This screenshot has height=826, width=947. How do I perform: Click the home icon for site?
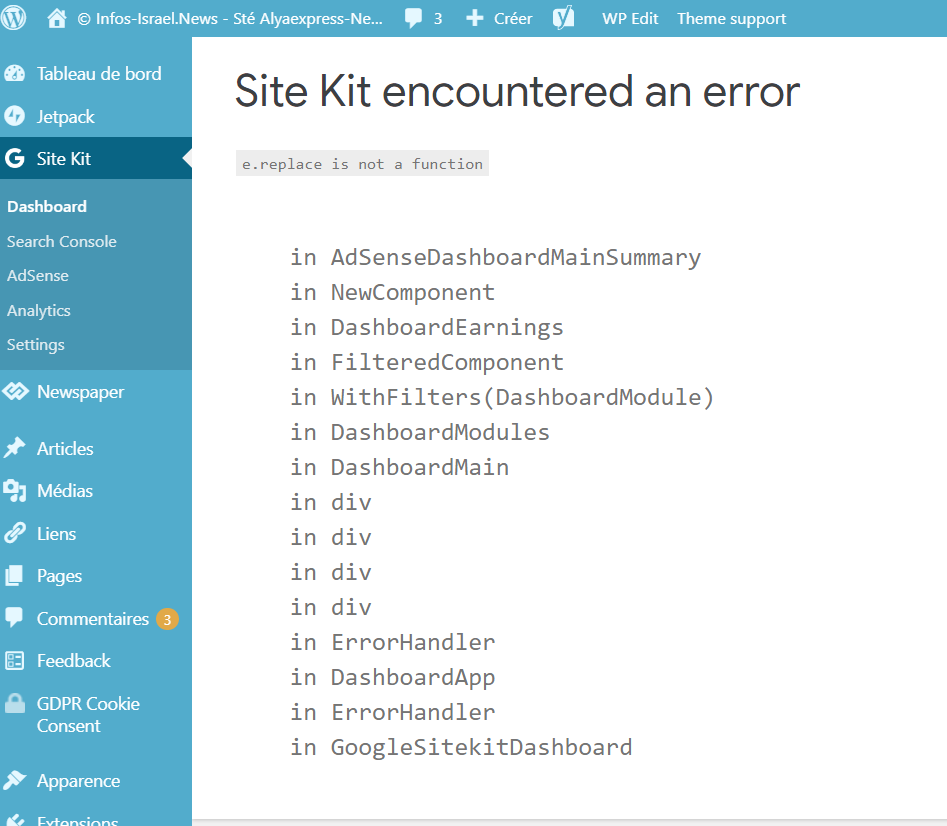click(x=57, y=18)
